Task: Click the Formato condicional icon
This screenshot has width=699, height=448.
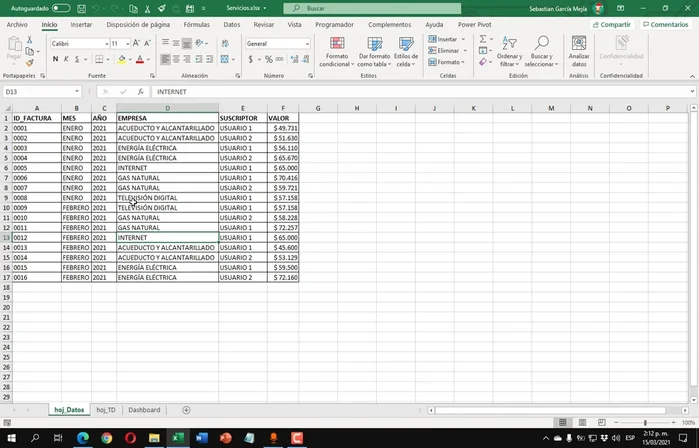Action: click(336, 44)
